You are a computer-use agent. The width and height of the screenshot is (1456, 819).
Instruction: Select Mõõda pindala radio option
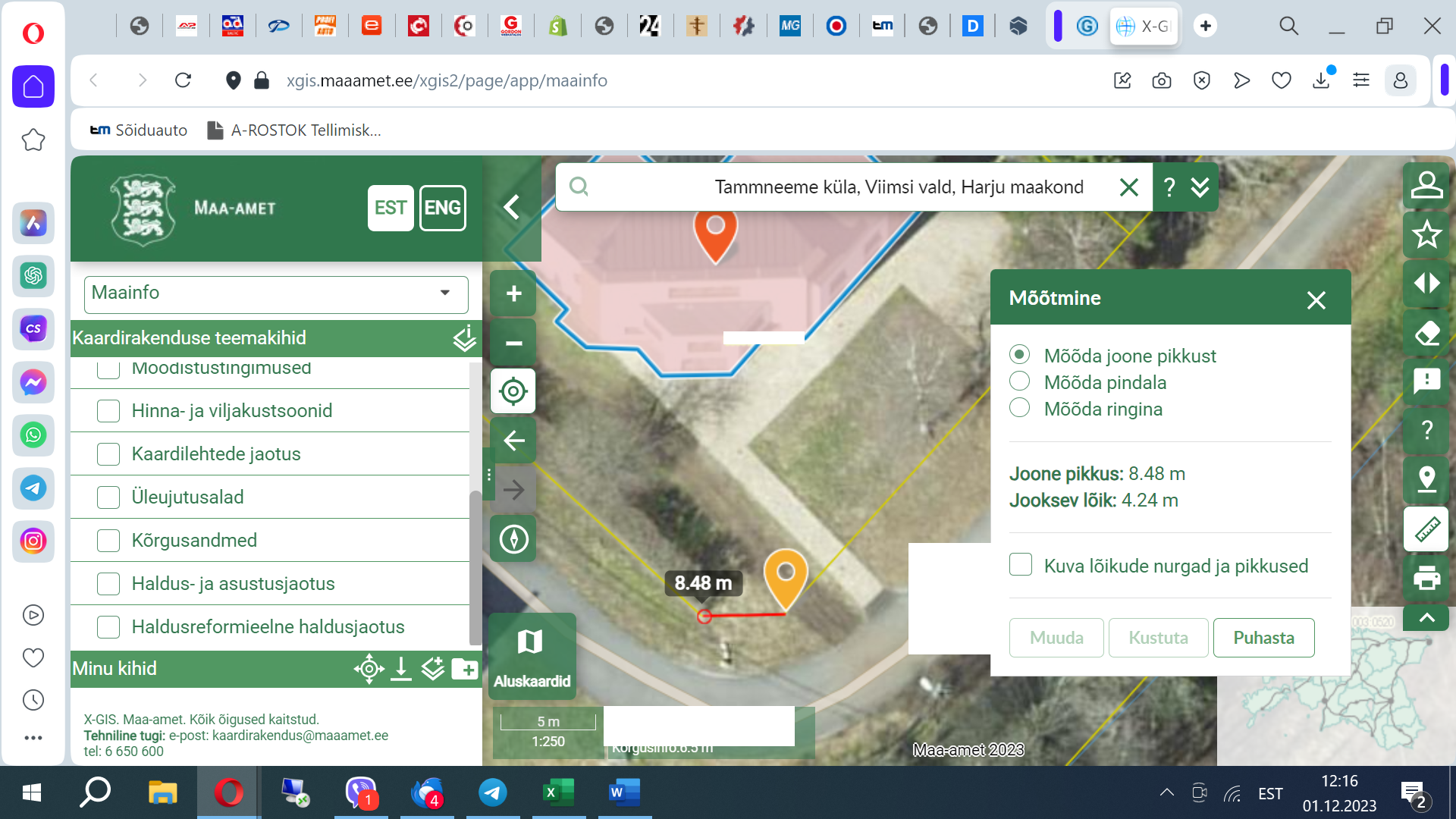point(1020,381)
